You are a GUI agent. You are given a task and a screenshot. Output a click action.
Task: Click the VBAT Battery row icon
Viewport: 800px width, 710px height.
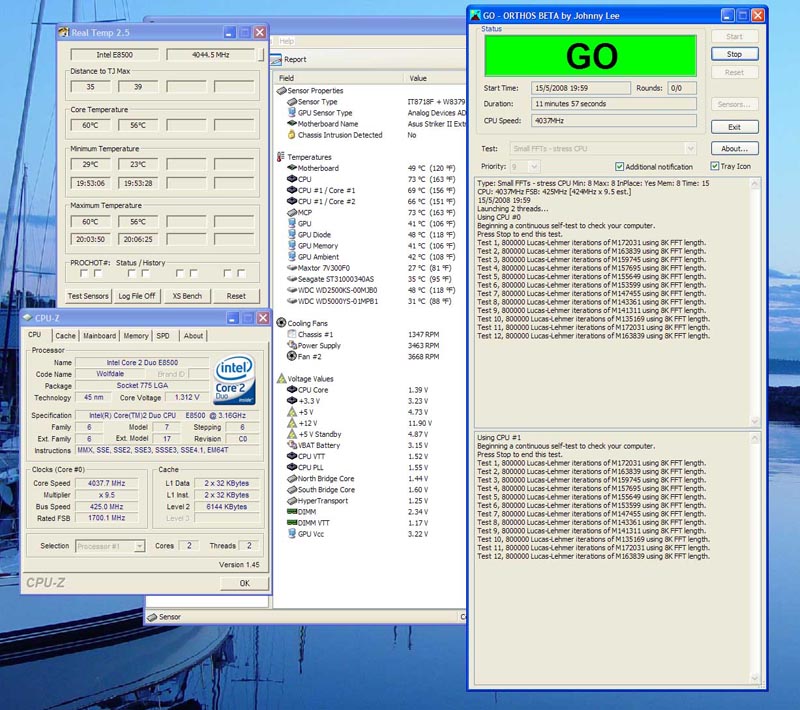[292, 445]
